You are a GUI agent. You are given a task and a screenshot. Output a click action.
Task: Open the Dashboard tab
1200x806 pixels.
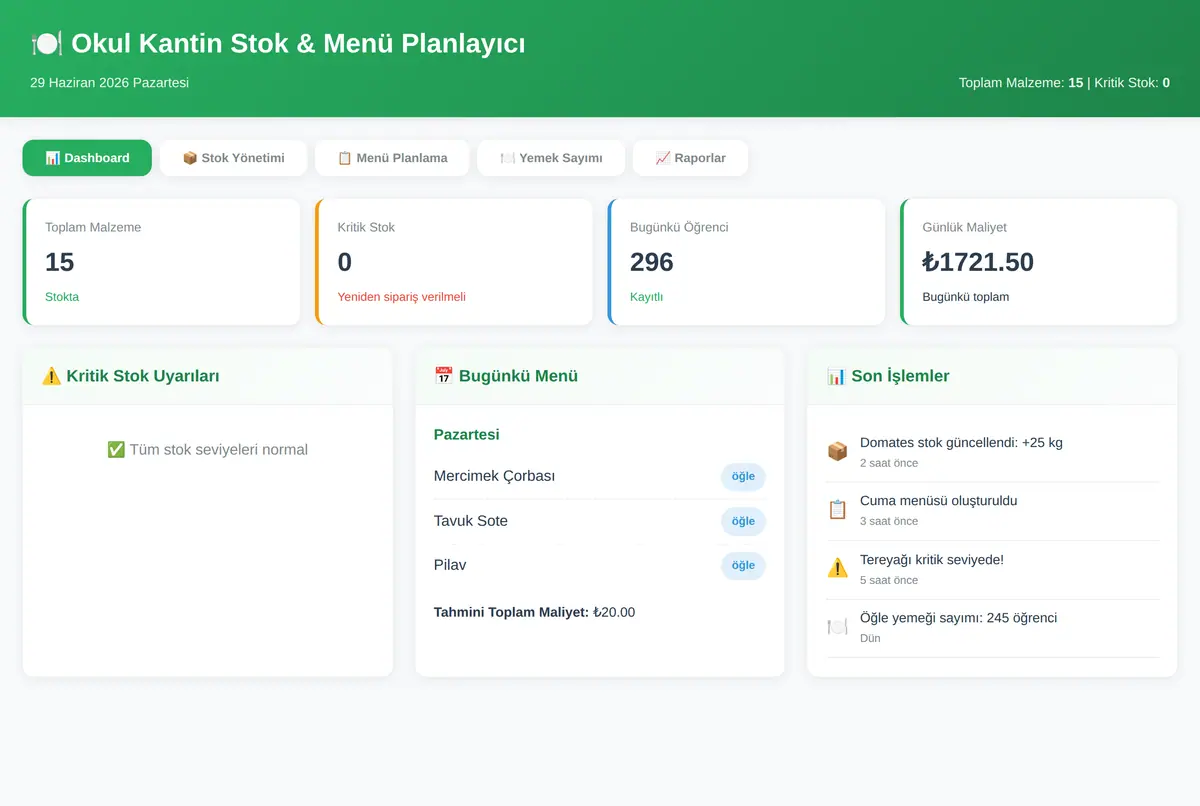(87, 158)
